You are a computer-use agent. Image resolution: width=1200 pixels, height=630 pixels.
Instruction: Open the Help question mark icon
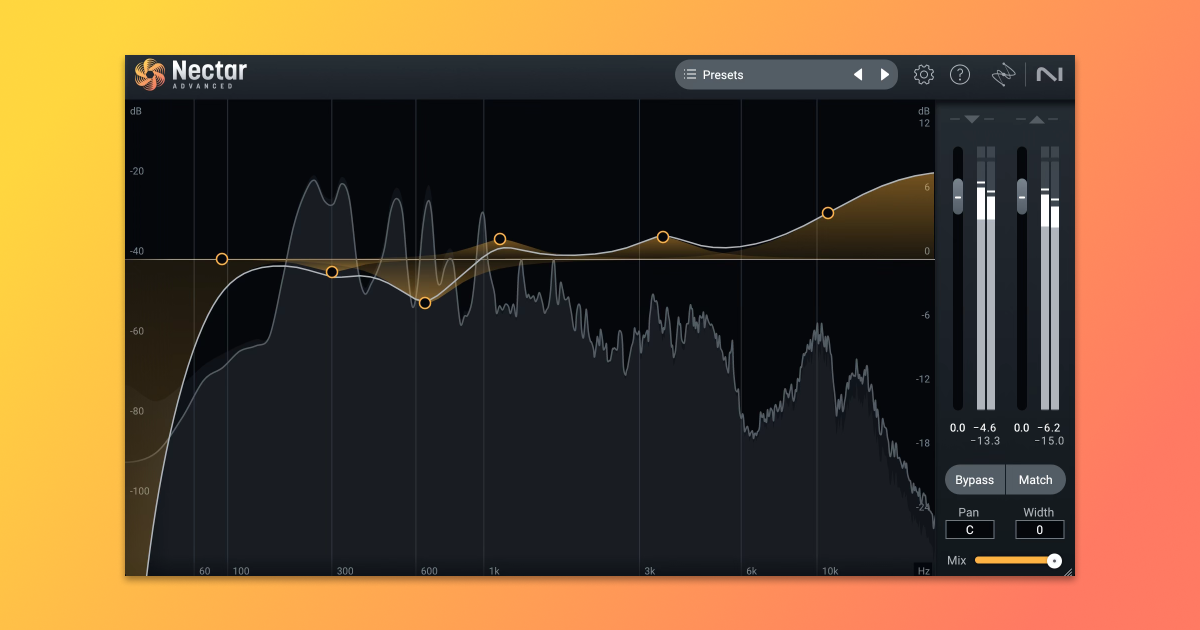click(x=959, y=74)
